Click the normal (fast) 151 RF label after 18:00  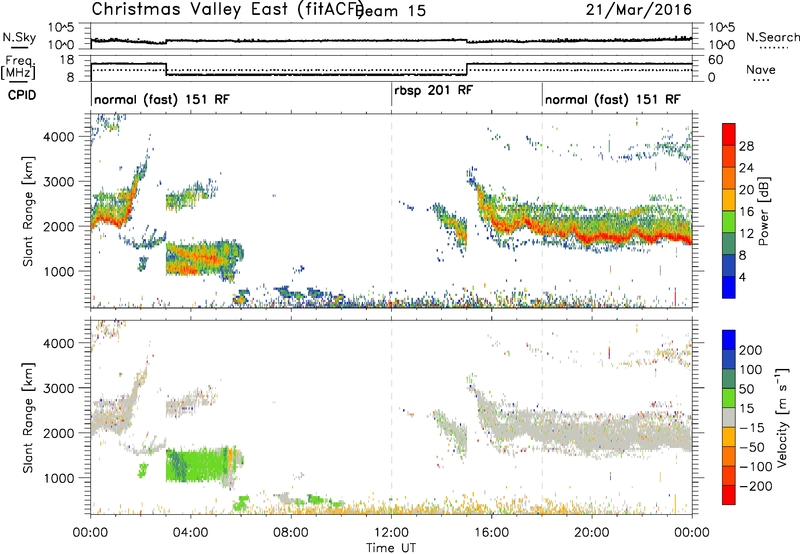coord(613,99)
